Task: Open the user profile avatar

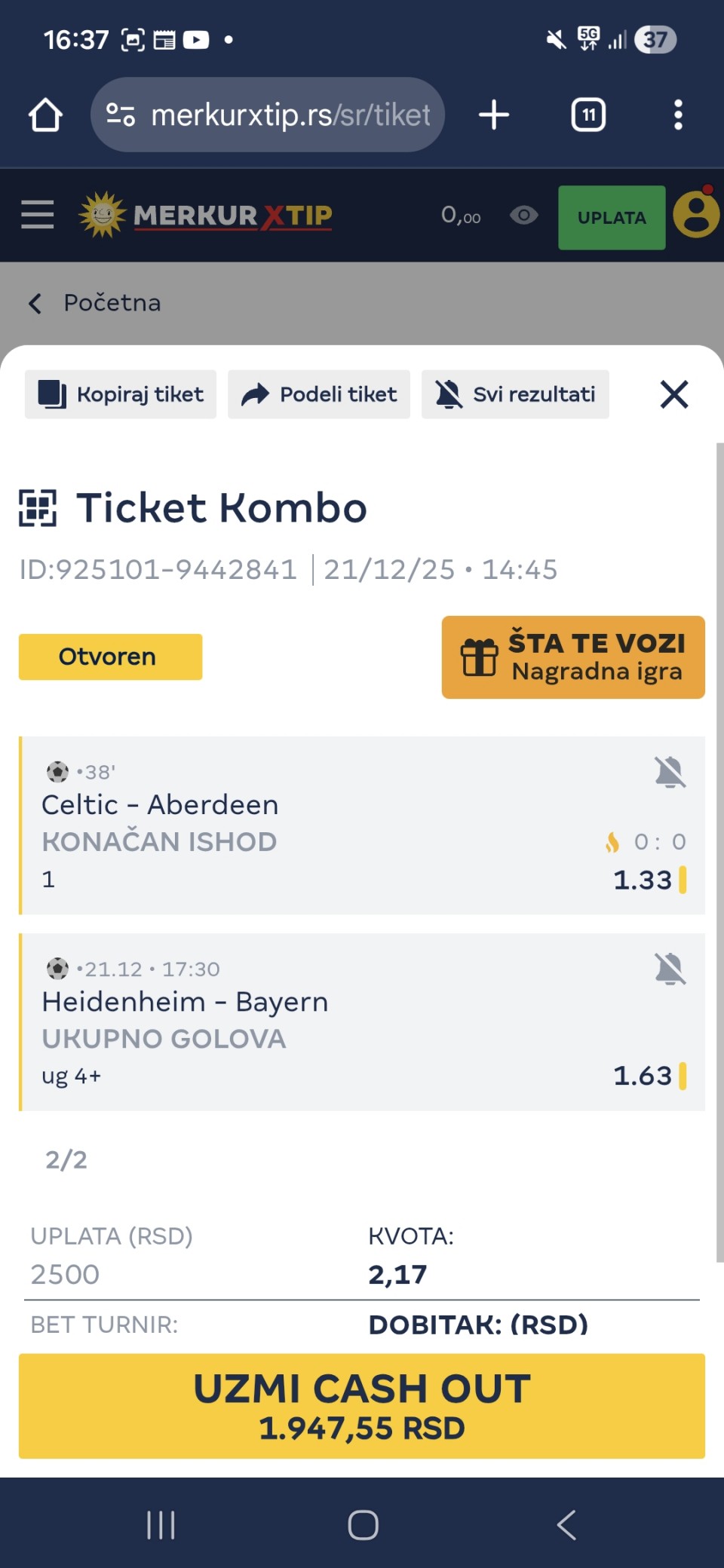Action: pos(695,216)
